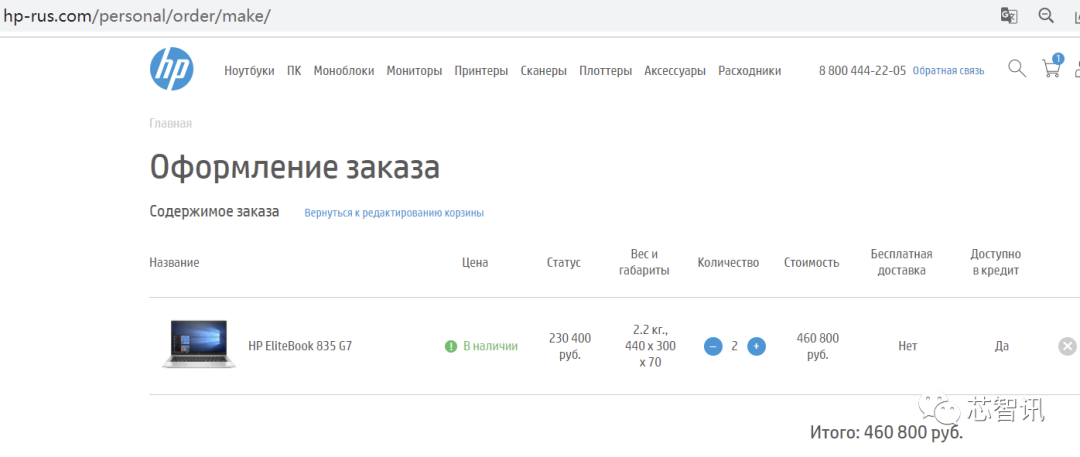Click the Количество column header
1080x457 pixels.
[x=728, y=263]
